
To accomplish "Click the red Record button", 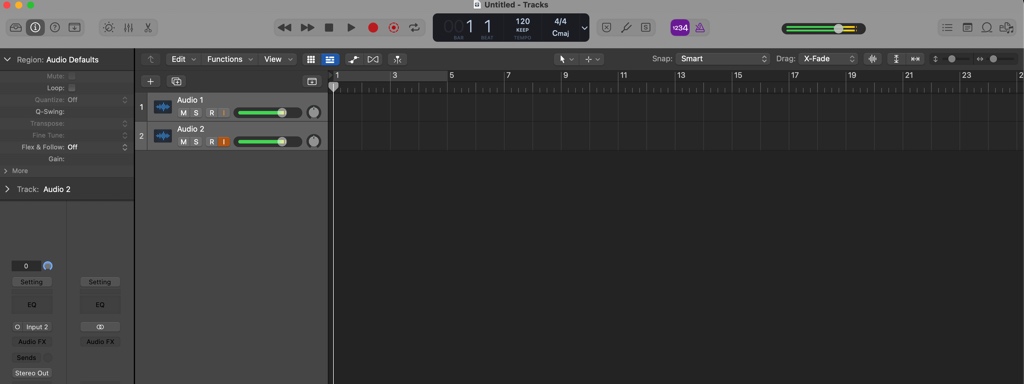I will tap(373, 27).
